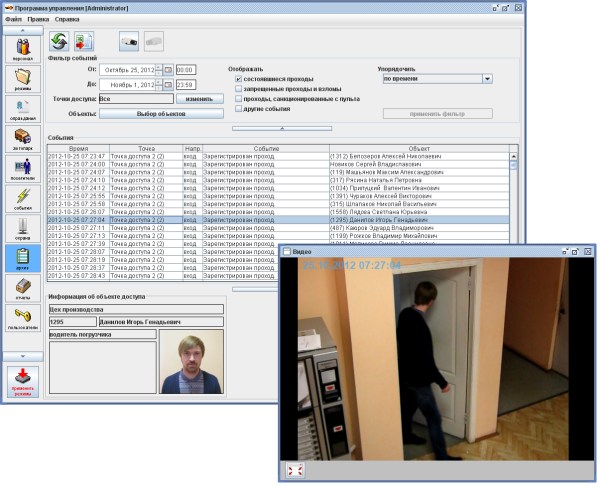Click the green refresh arrows toolbar icon
Screen dimensions: 600x486
(60, 41)
